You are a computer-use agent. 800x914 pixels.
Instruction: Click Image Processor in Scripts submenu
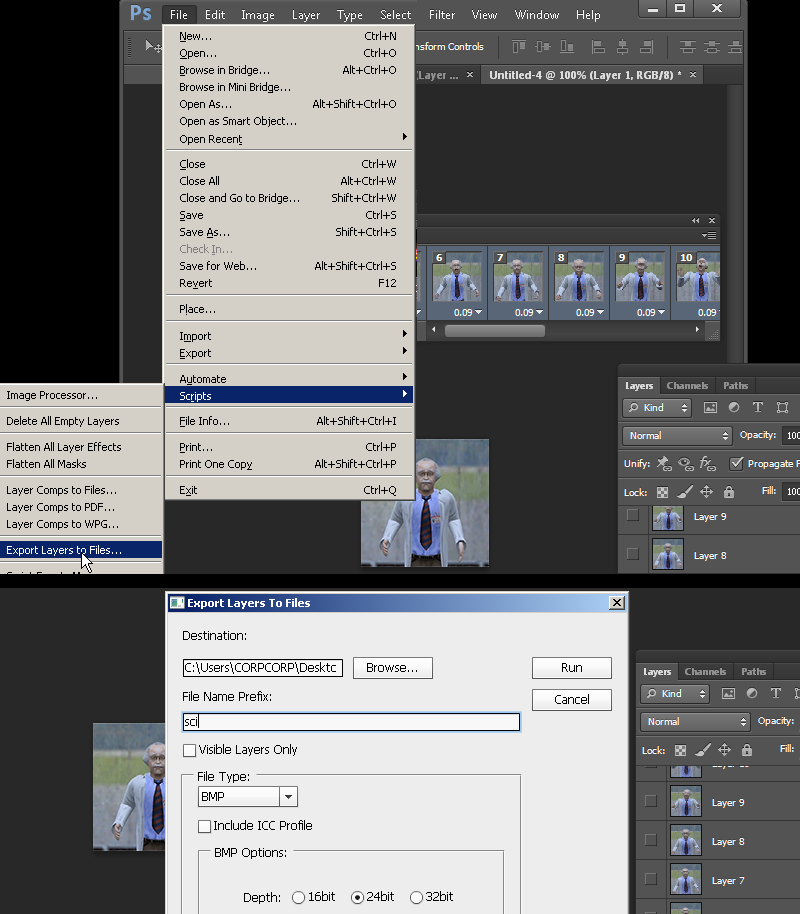click(x=81, y=395)
